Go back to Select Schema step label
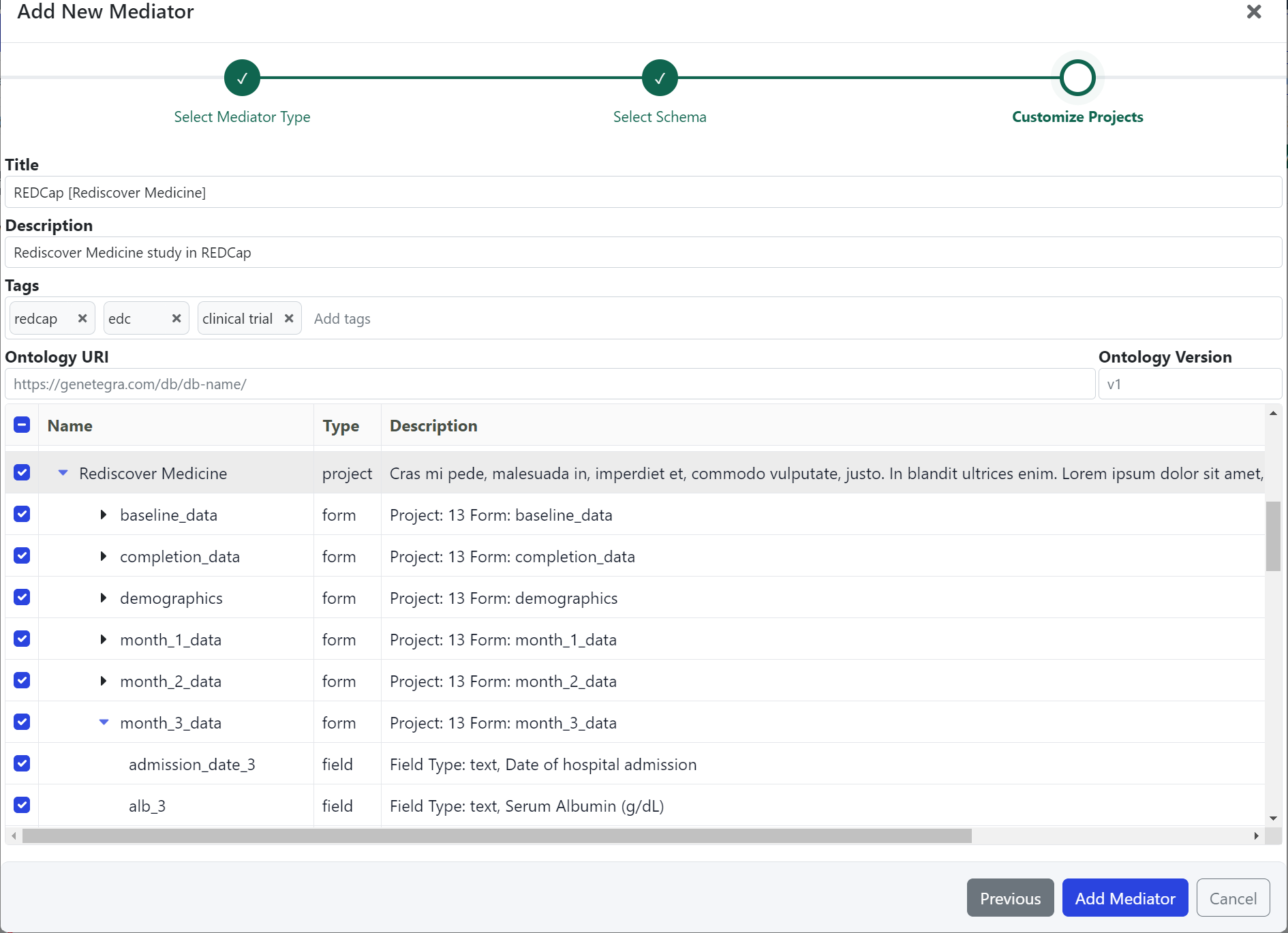 point(660,117)
